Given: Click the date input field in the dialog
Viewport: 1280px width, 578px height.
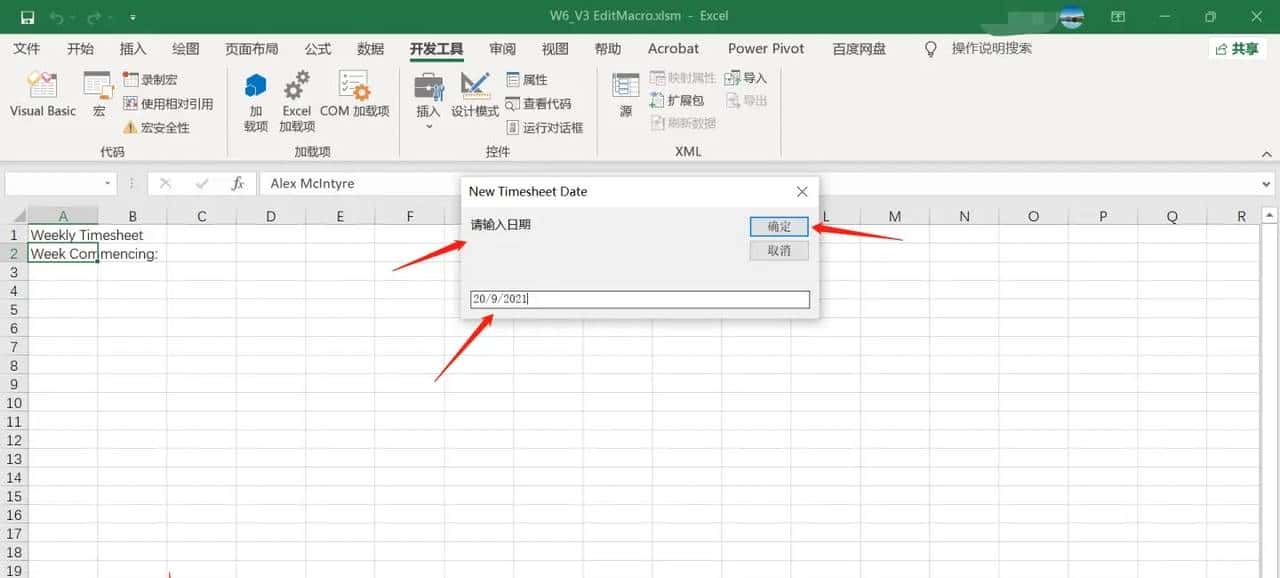Looking at the screenshot, I should click(x=638, y=299).
